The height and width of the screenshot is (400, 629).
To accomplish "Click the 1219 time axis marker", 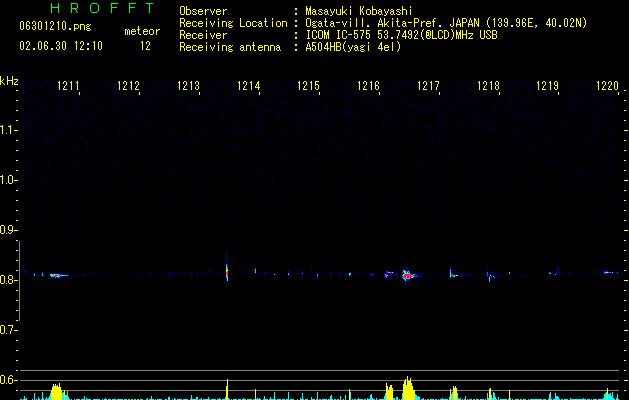I will pyautogui.click(x=548, y=86).
